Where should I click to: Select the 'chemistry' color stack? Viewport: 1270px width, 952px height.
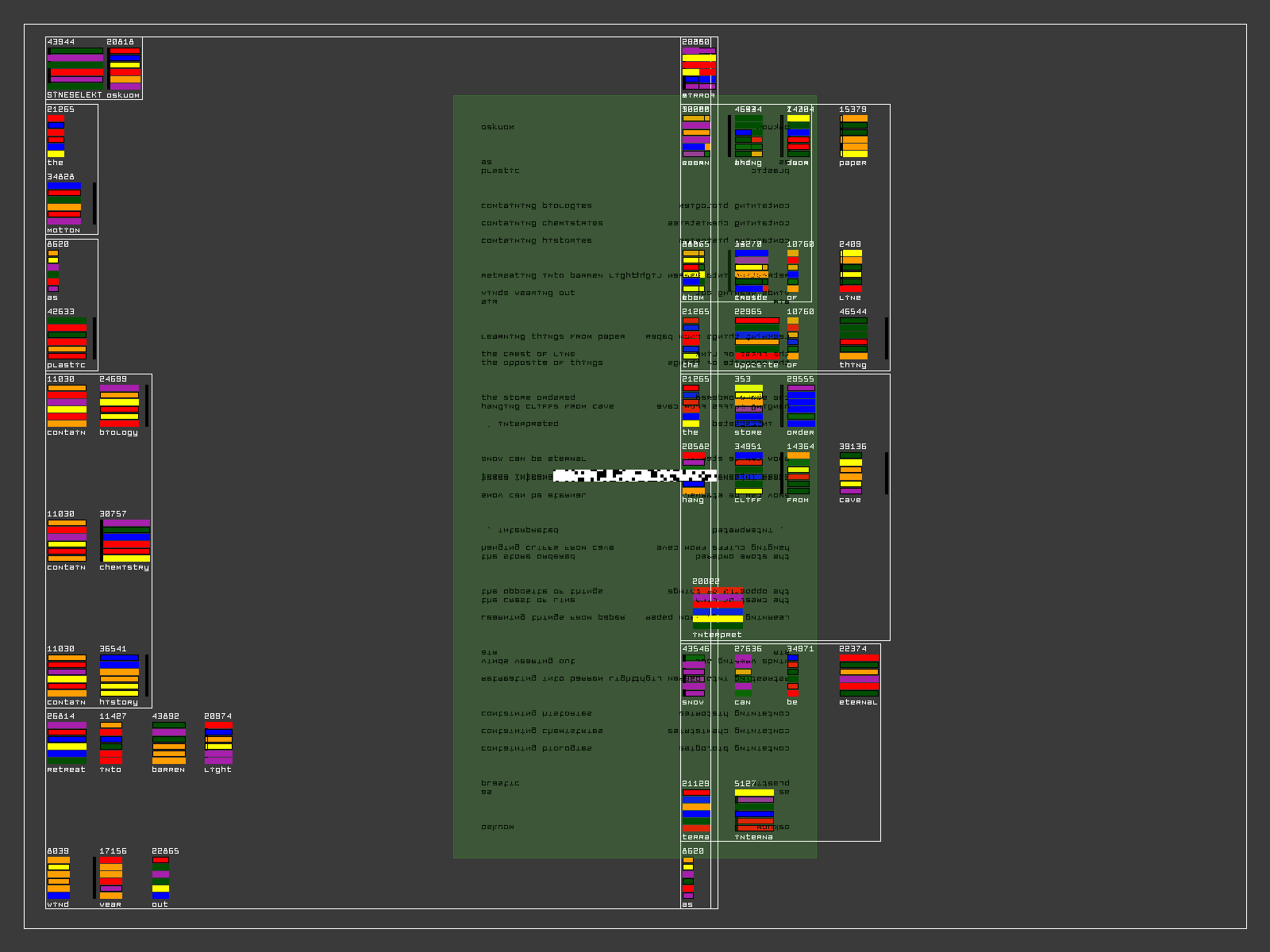click(125, 540)
